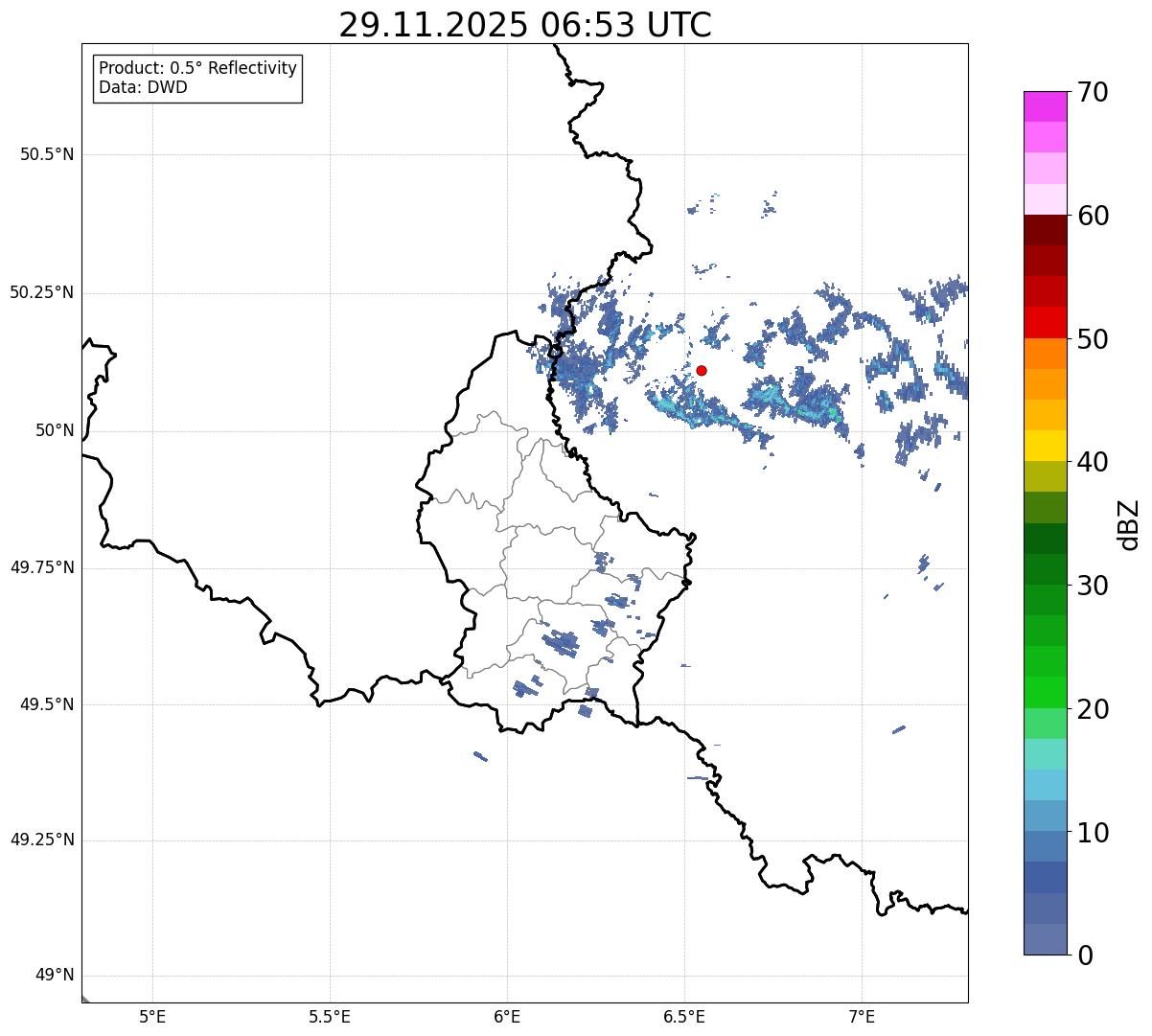Click the bright red swatch just above 50
Image resolution: width=1152 pixels, height=1036 pixels.
pos(1045,322)
